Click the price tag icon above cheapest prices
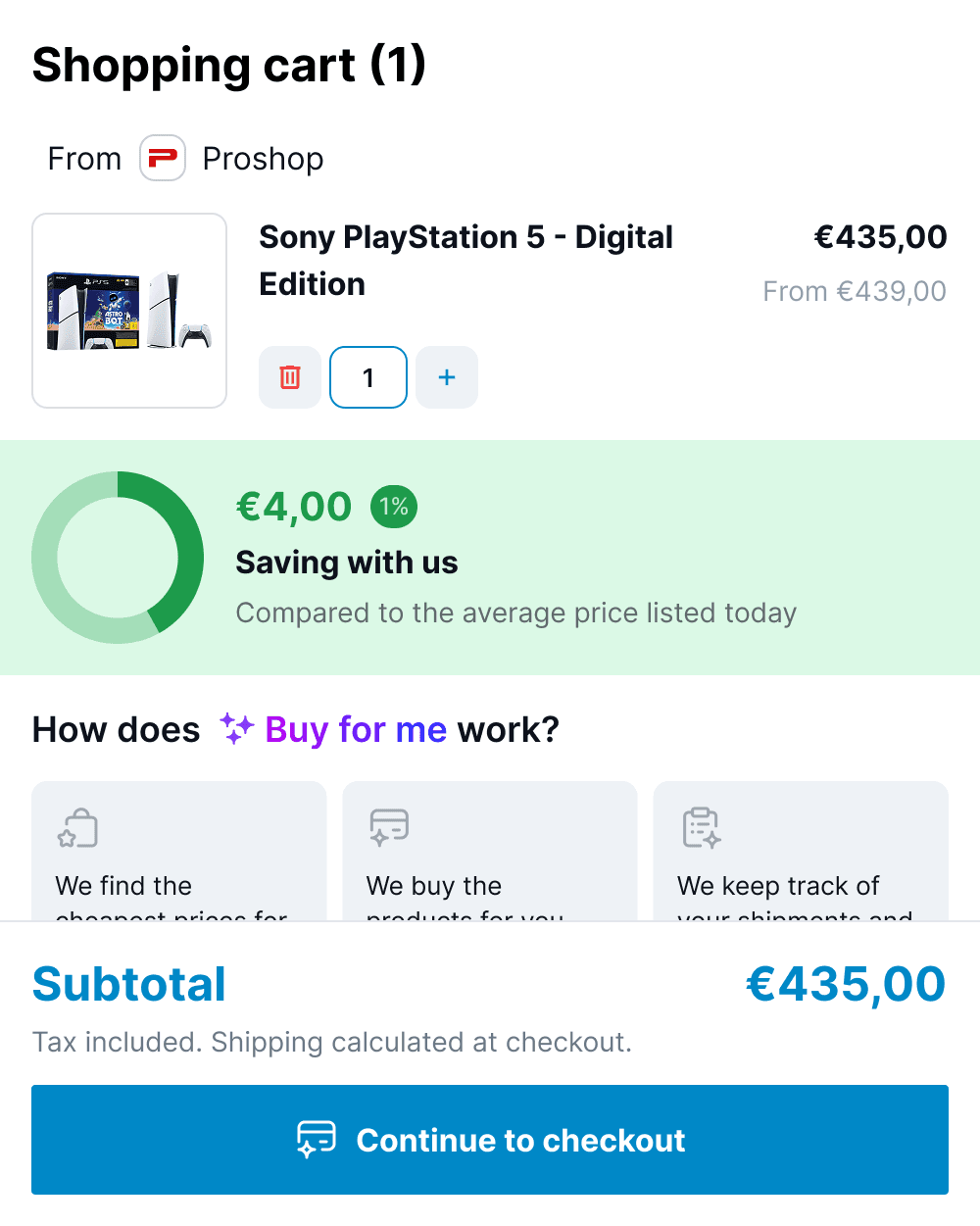The width and height of the screenshot is (980, 1226). pyautogui.click(x=76, y=827)
